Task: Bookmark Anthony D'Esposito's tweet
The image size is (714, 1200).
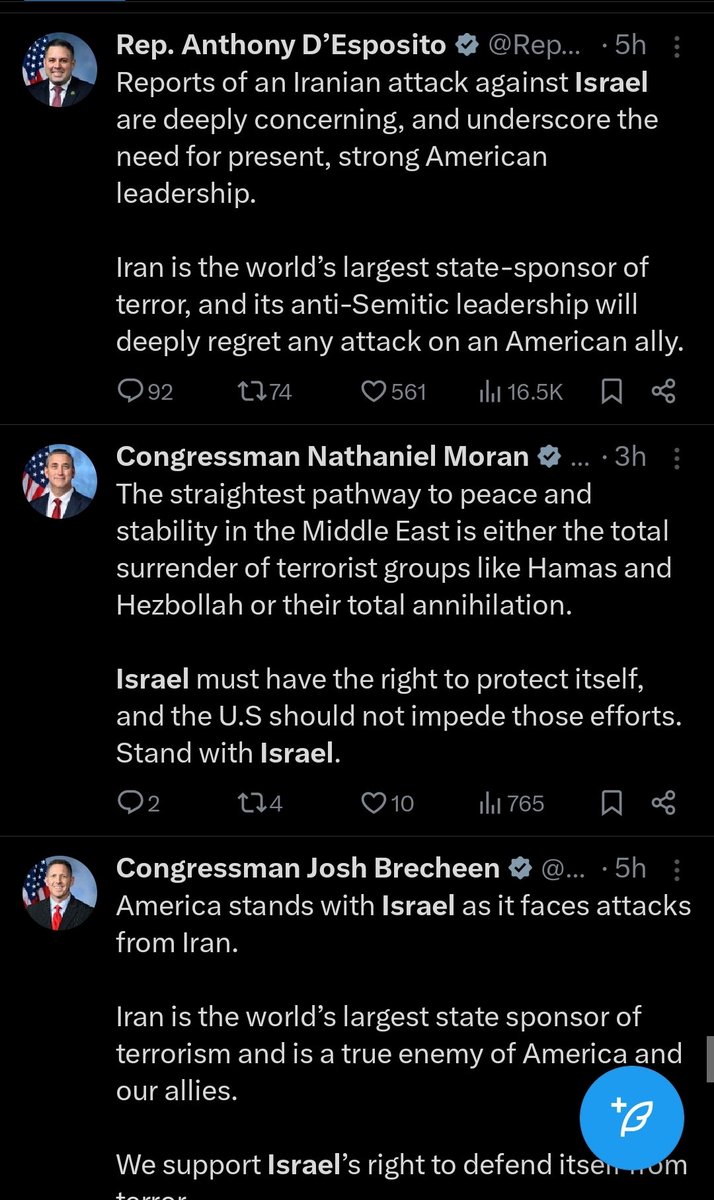Action: point(611,392)
